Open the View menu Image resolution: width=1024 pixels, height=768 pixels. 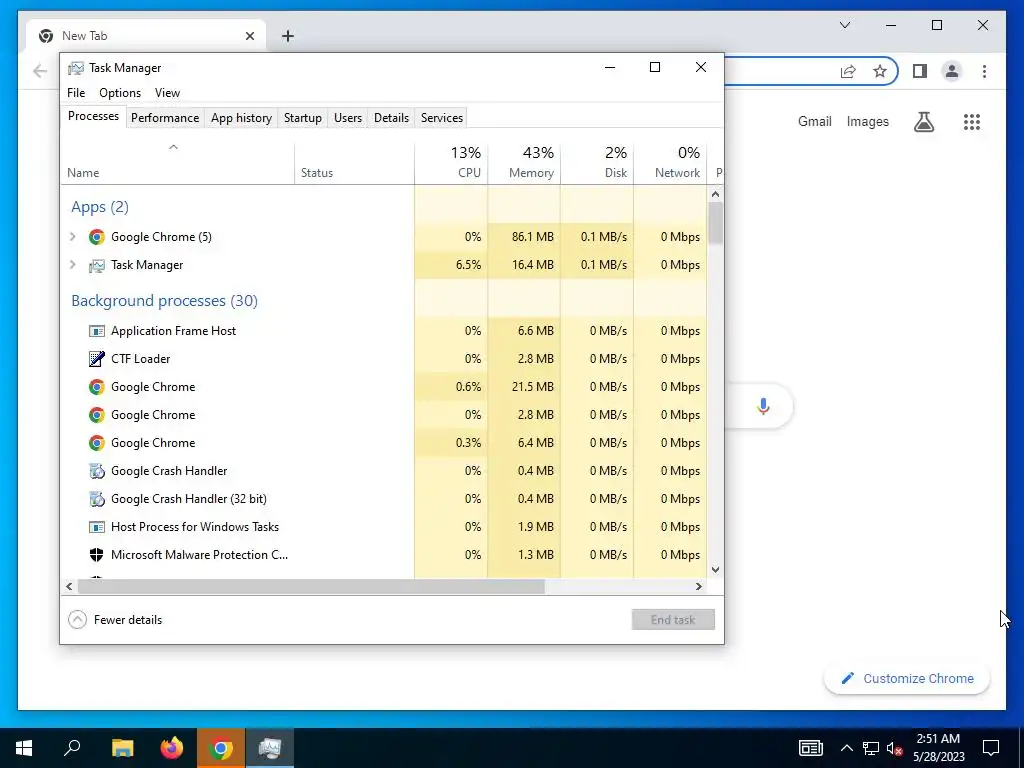[167, 93]
